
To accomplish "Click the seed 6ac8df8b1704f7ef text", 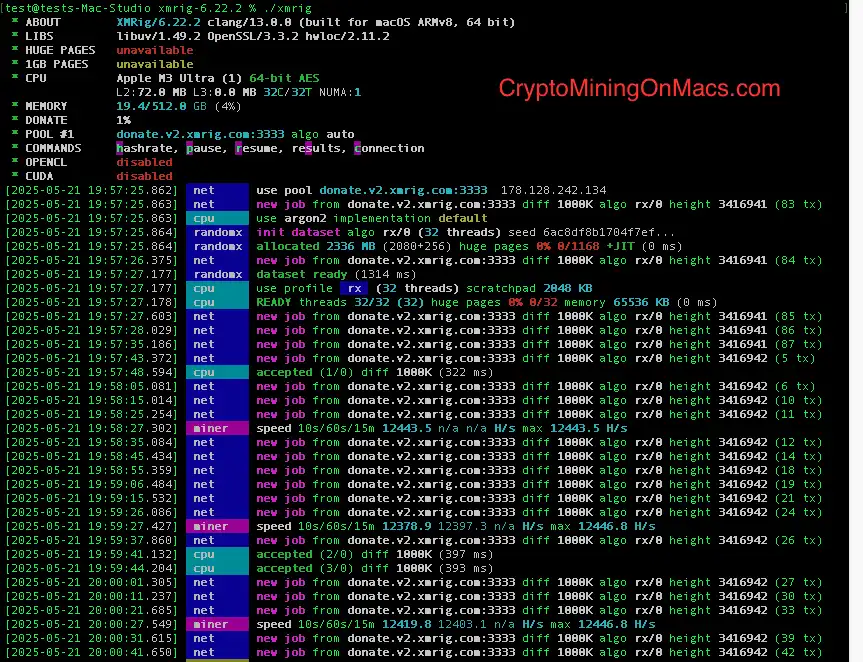I will coord(591,232).
